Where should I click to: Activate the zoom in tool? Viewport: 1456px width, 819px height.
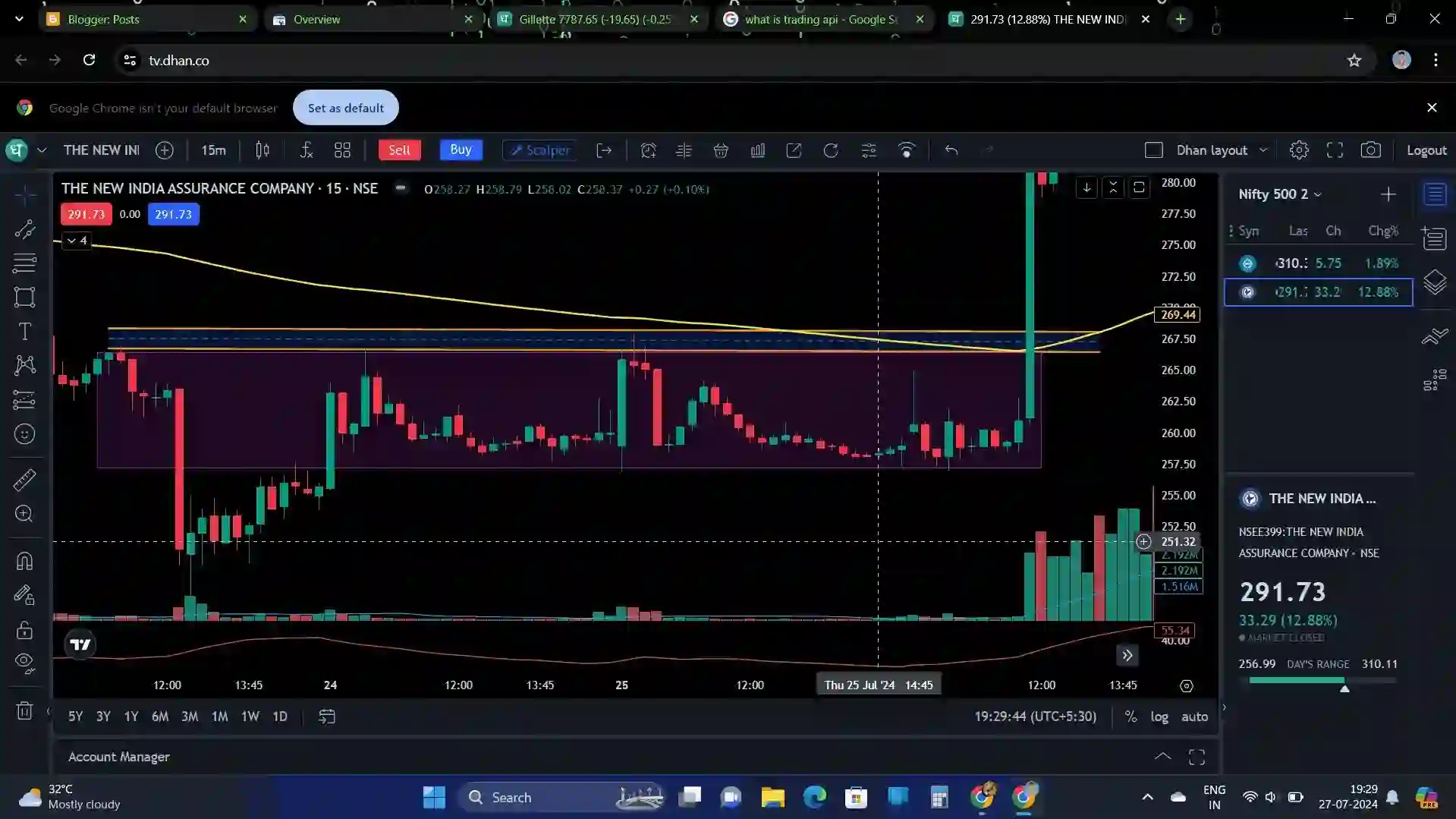24,514
